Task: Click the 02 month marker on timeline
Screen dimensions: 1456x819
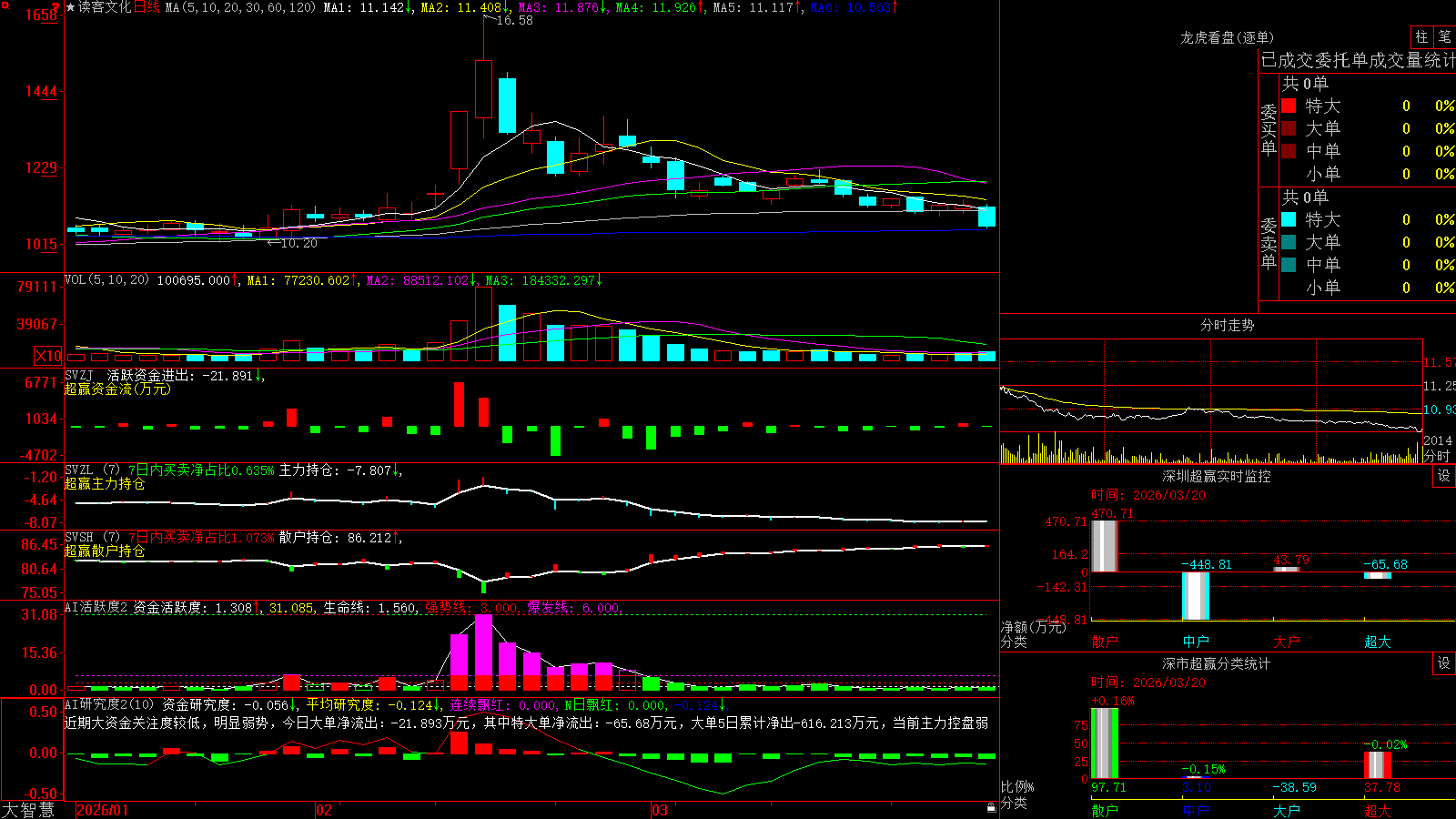Action: click(324, 810)
